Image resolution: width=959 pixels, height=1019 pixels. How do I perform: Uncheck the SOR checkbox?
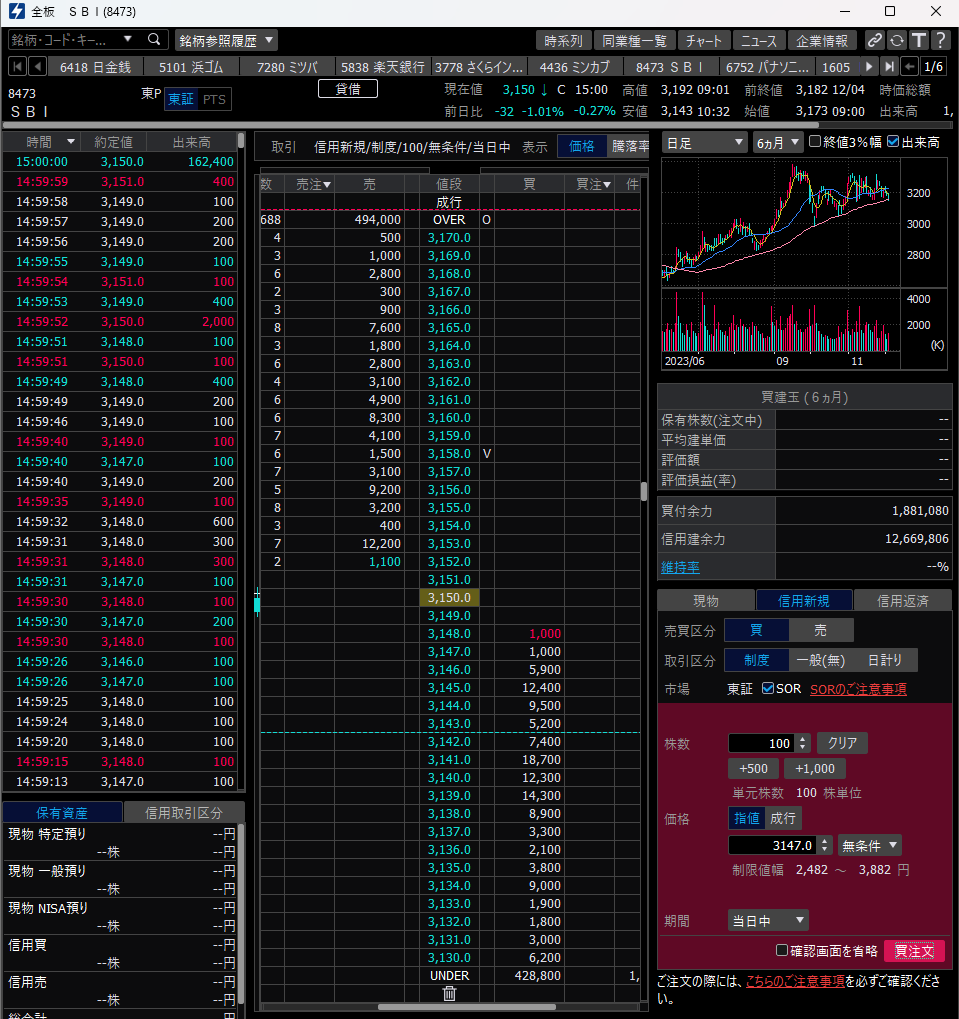pos(768,689)
